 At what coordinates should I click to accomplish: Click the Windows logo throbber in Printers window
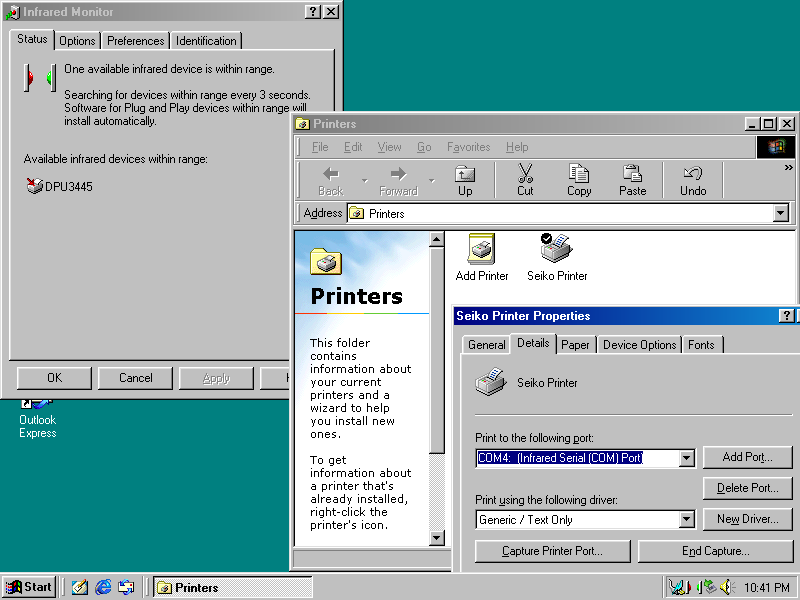click(x=776, y=147)
